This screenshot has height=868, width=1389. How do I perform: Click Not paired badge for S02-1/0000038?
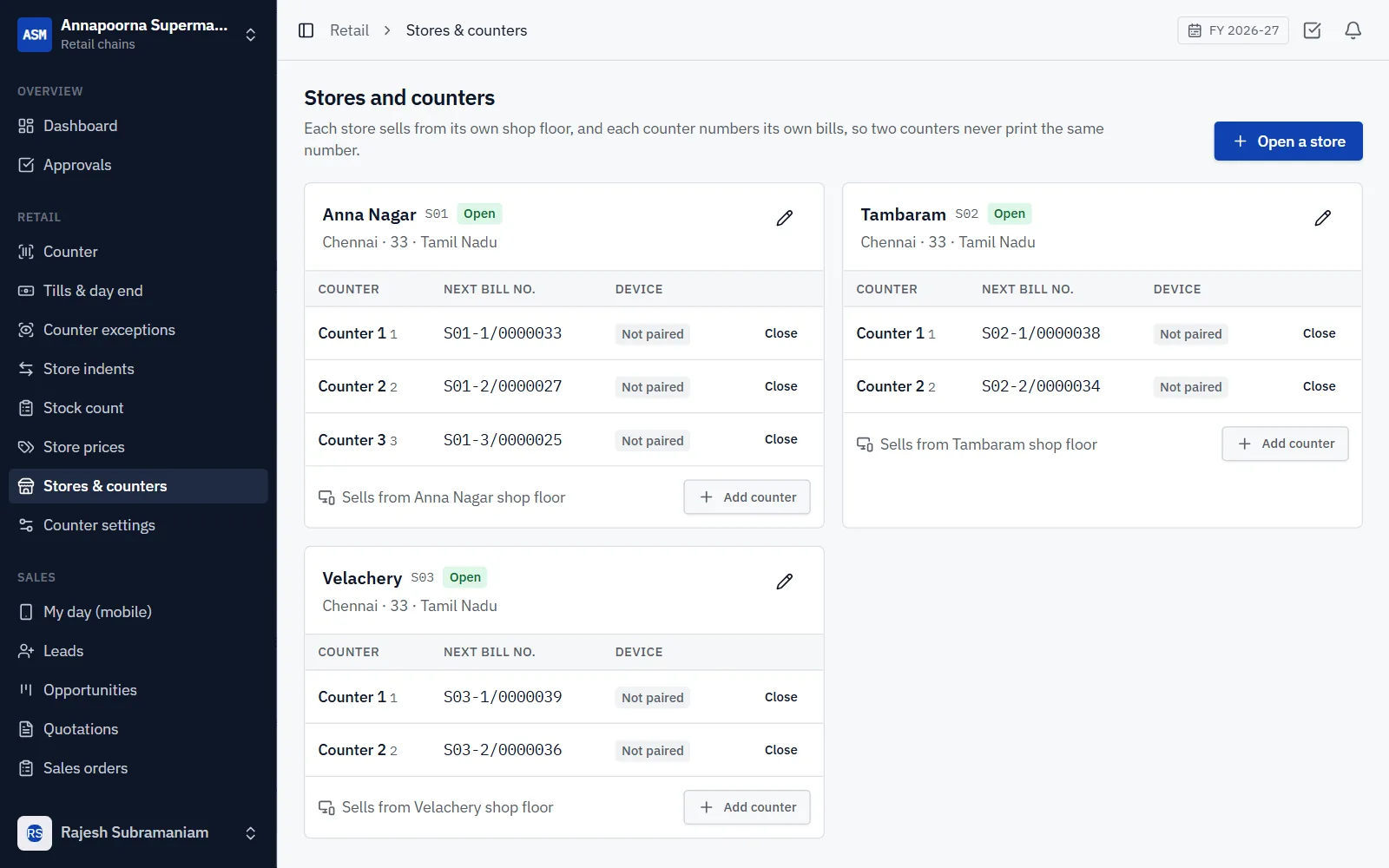tap(1190, 334)
